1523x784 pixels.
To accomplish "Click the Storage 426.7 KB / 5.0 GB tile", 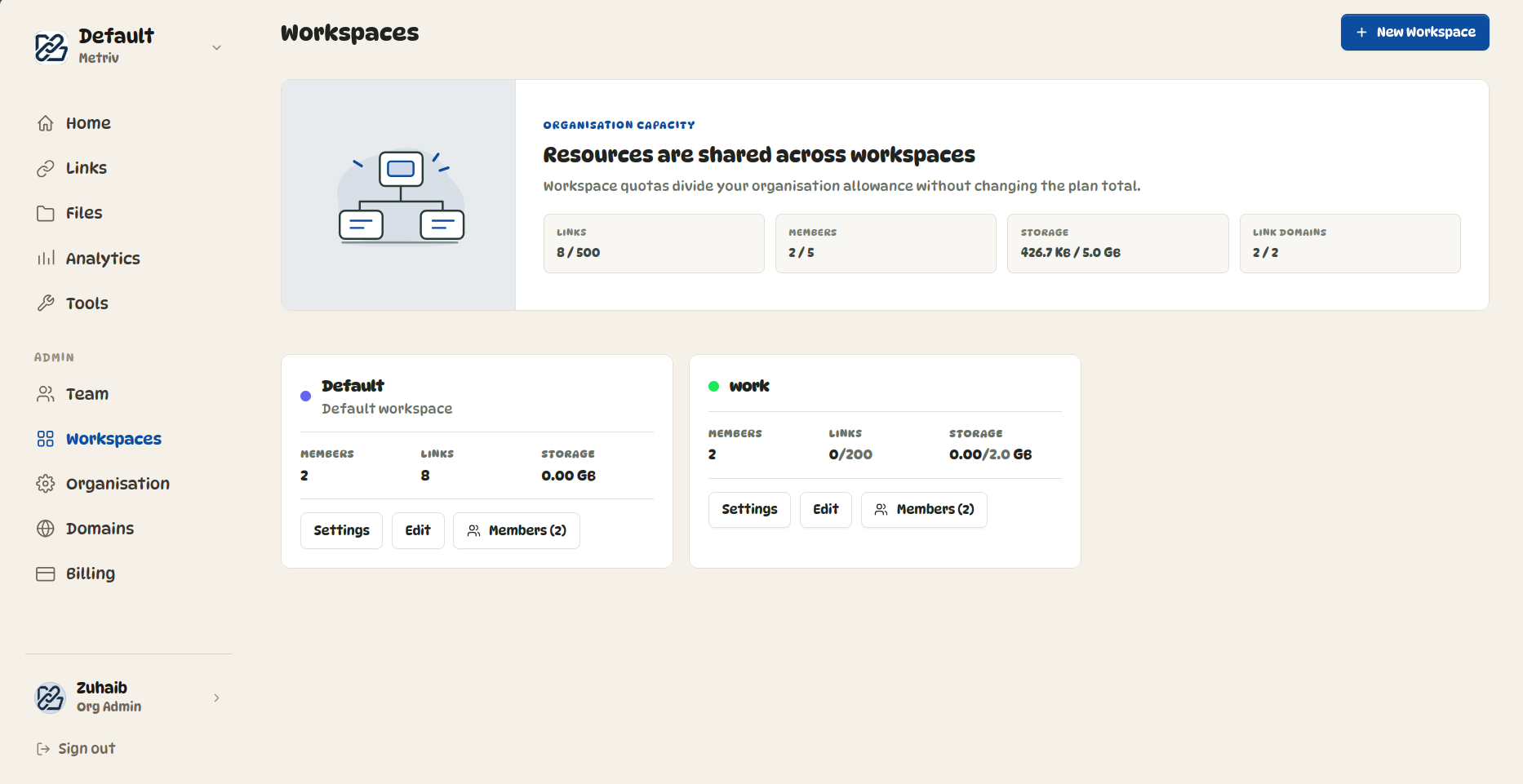I will (1117, 243).
